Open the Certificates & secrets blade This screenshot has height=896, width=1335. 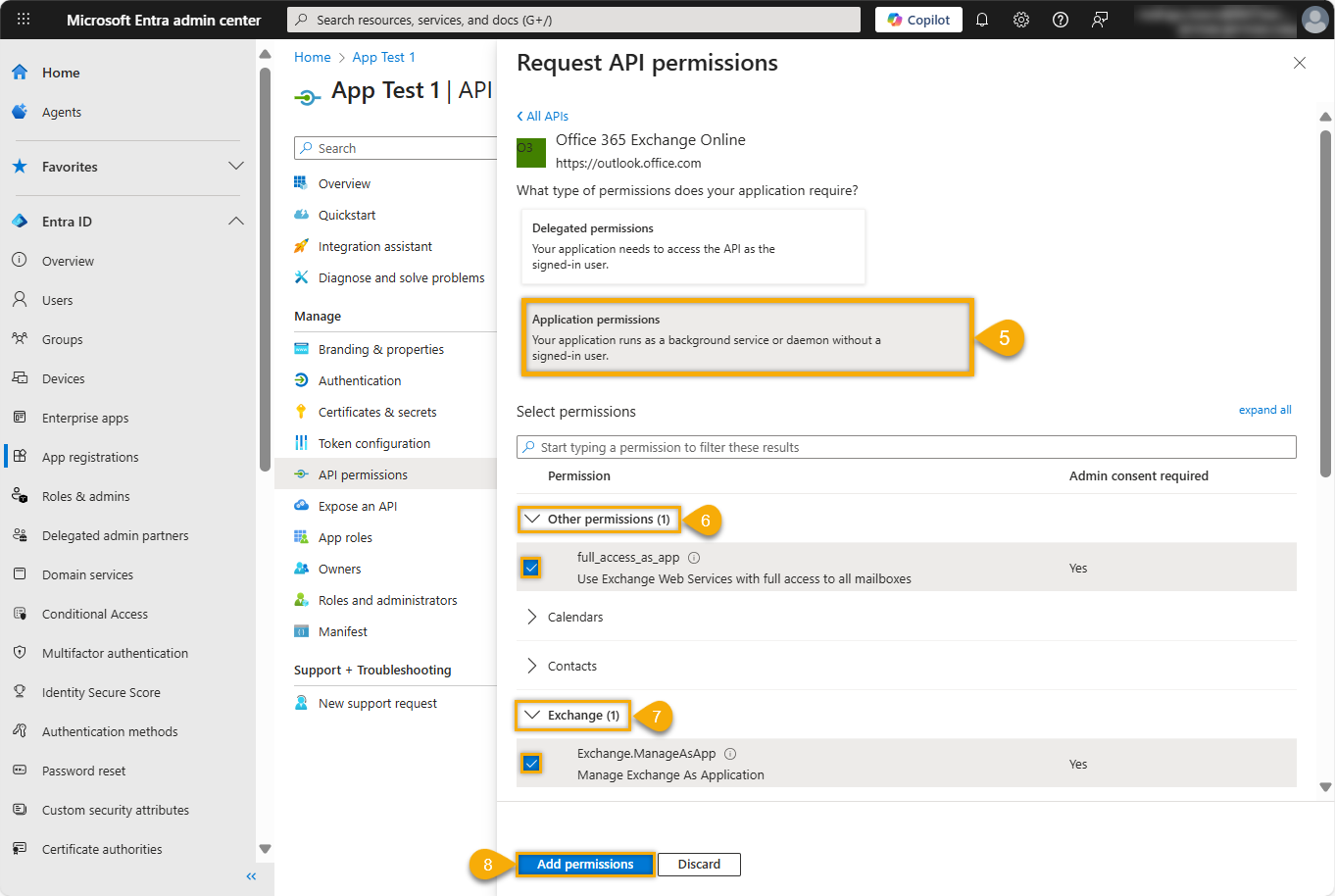coord(377,411)
